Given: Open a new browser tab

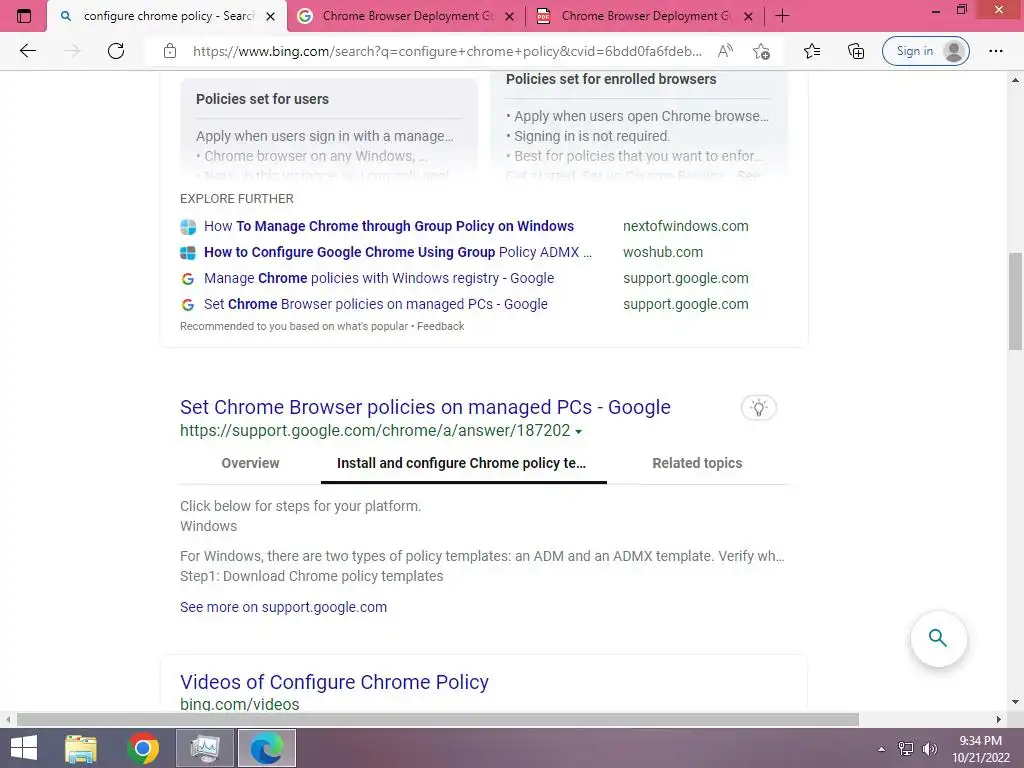Looking at the screenshot, I should tap(782, 16).
